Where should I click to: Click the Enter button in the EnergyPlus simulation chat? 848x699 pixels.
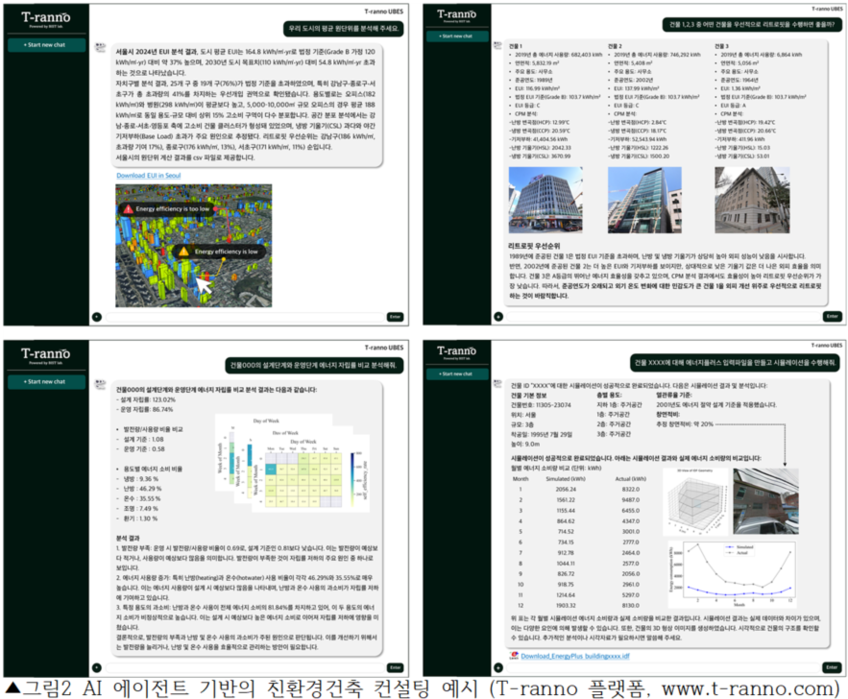click(x=832, y=668)
